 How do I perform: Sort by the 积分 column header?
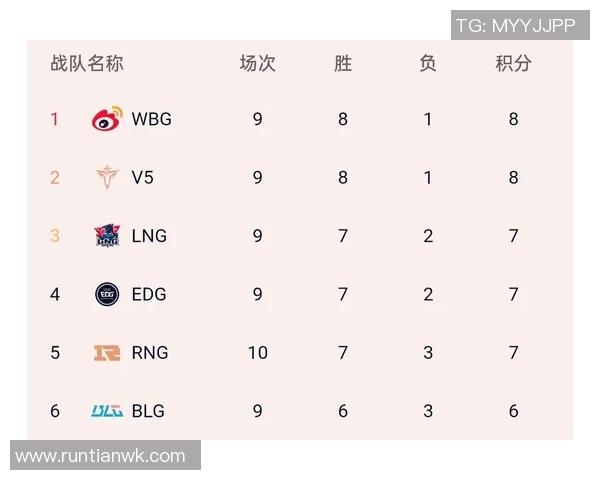(x=513, y=64)
